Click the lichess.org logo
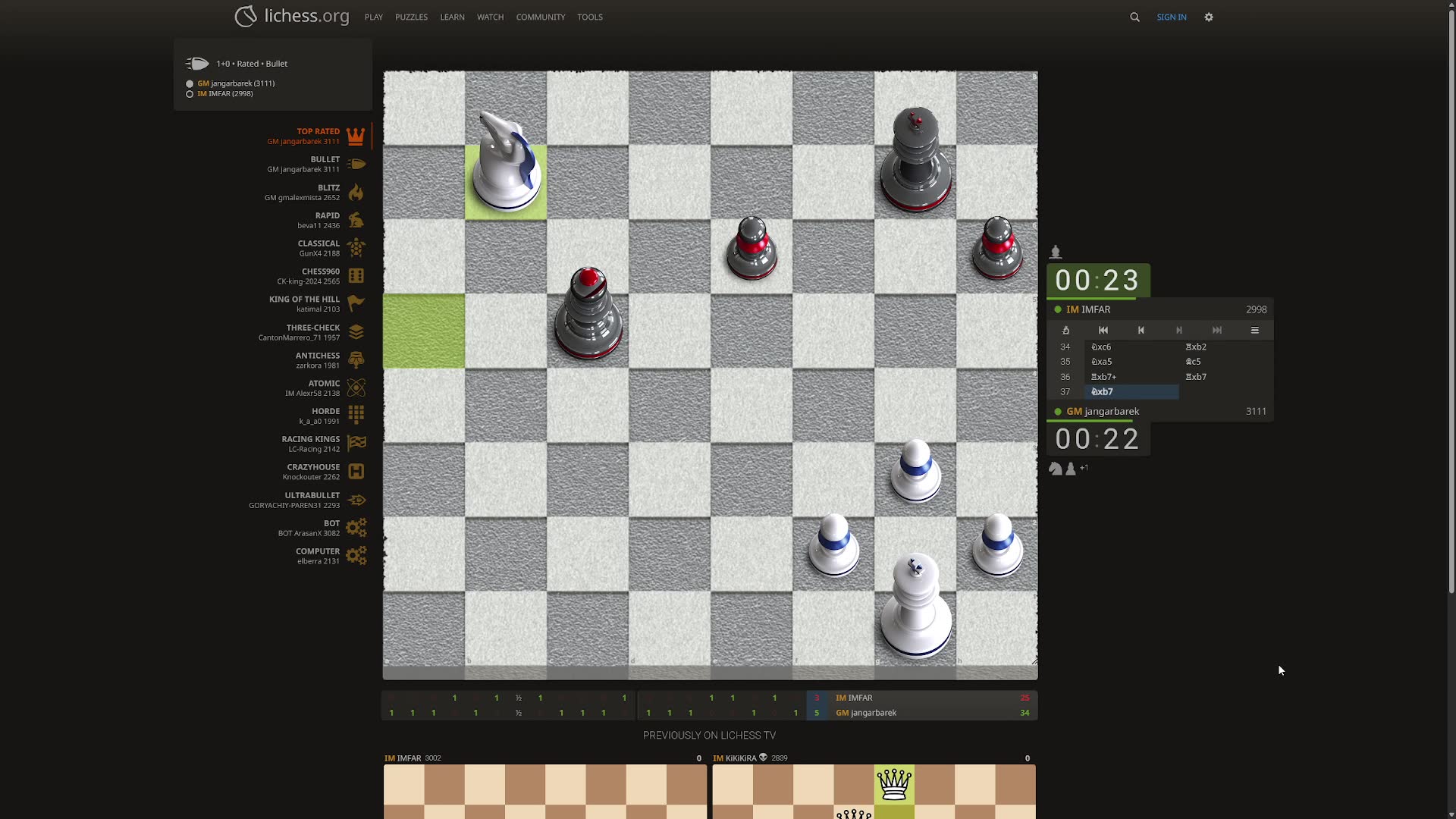Viewport: 1456px width, 819px height. click(x=292, y=16)
